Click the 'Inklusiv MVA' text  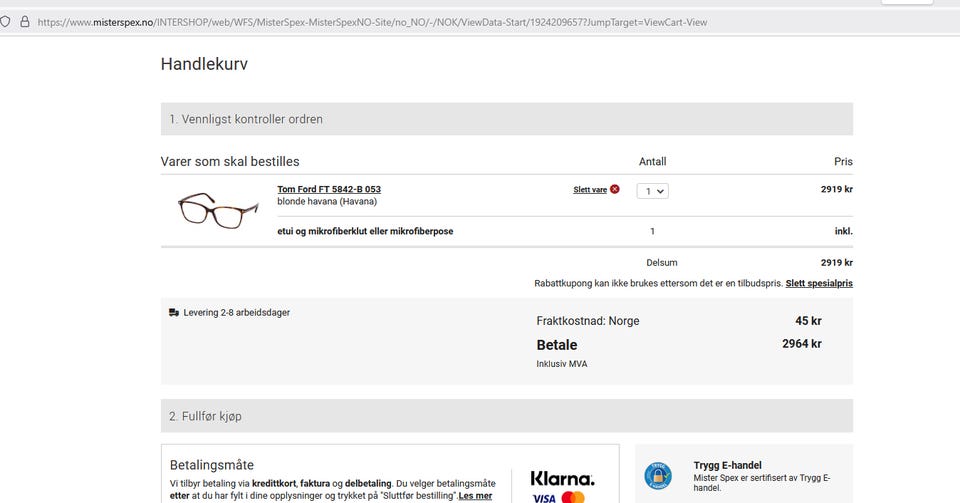561,364
